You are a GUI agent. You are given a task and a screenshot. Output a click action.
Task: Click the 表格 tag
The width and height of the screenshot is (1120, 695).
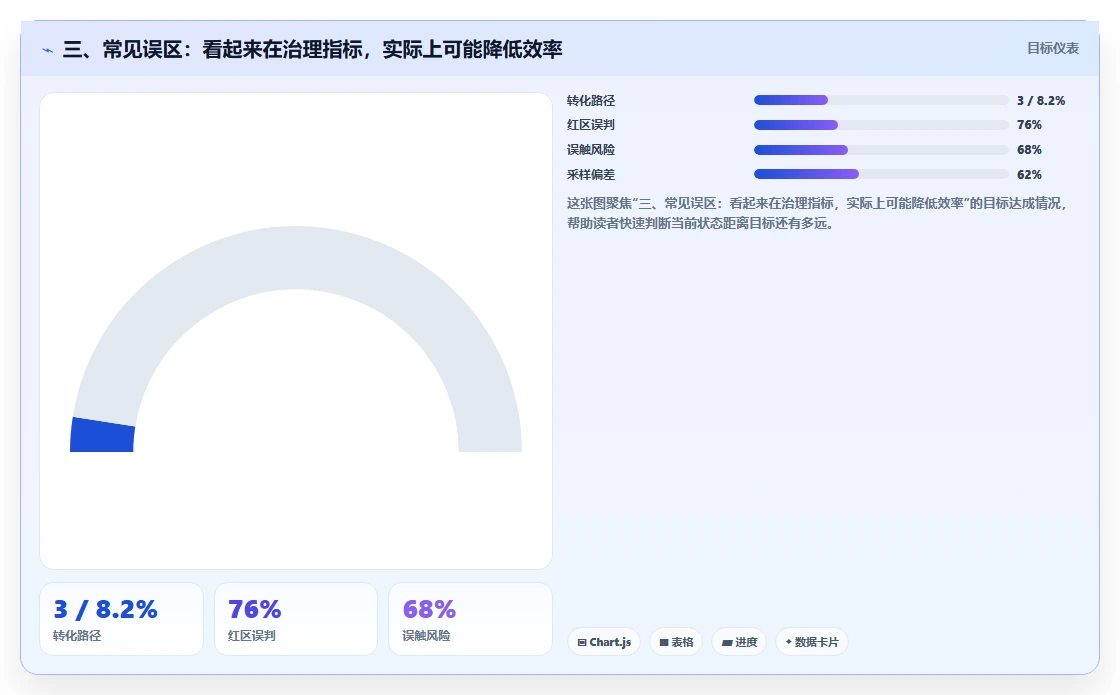pyautogui.click(x=676, y=642)
